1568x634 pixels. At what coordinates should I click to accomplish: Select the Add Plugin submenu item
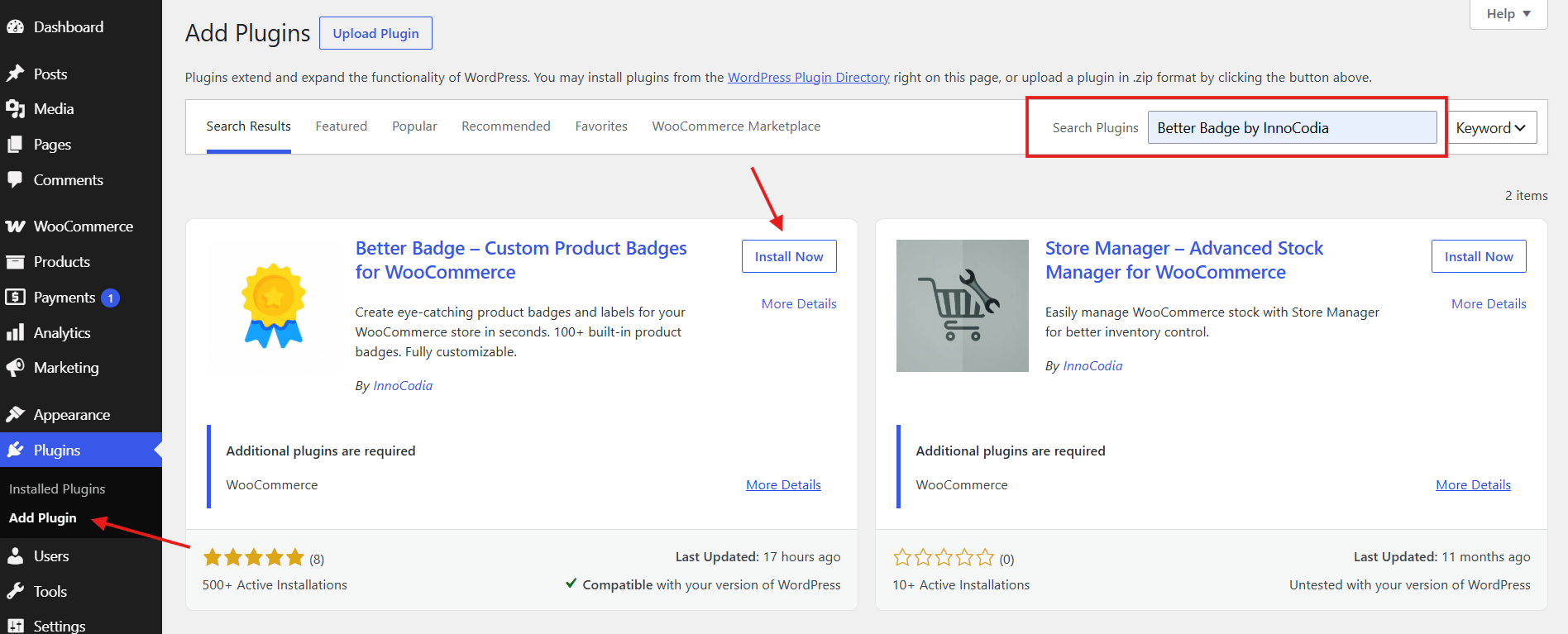click(43, 518)
